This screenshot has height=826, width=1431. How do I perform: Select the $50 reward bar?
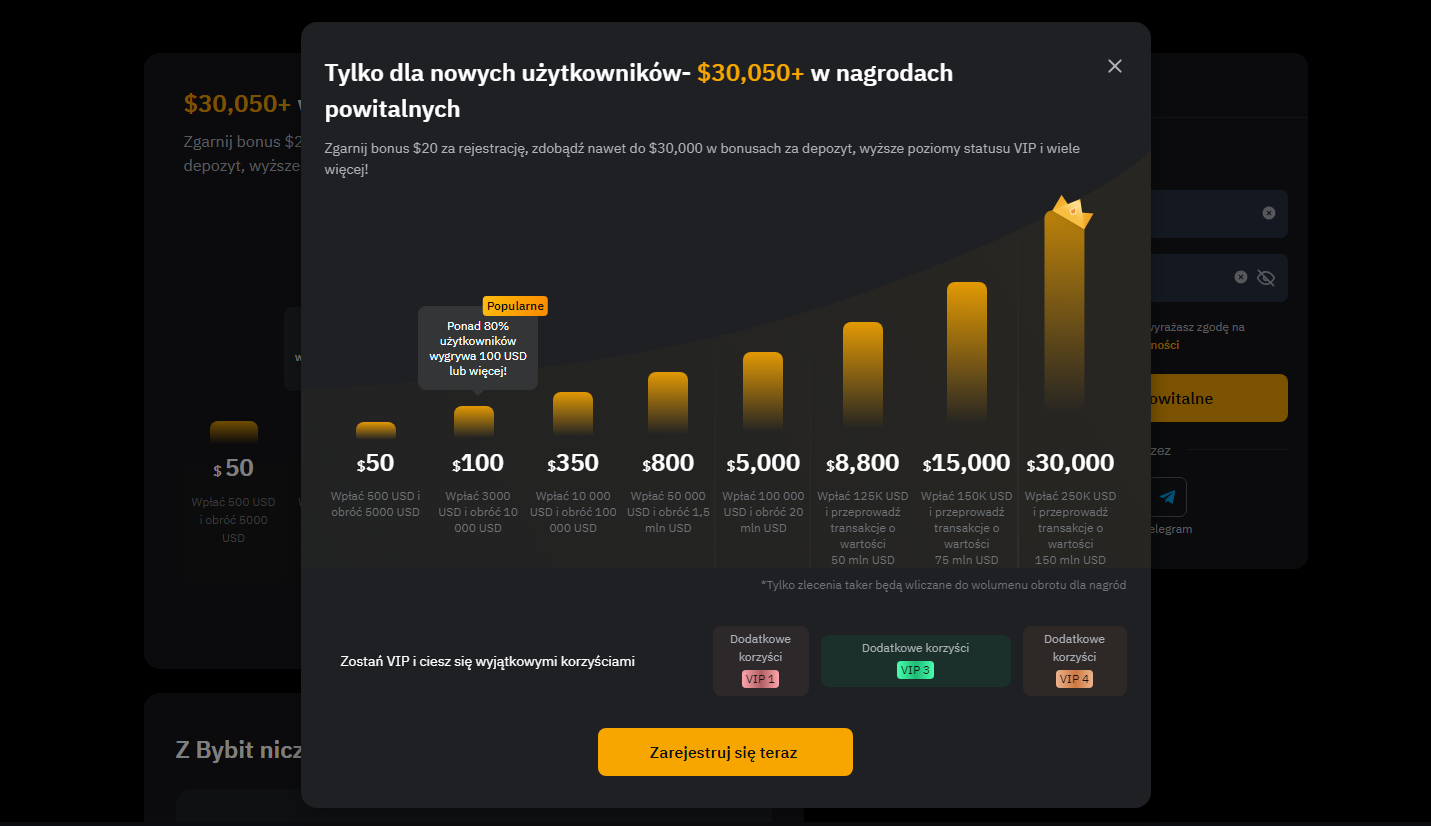pos(376,430)
